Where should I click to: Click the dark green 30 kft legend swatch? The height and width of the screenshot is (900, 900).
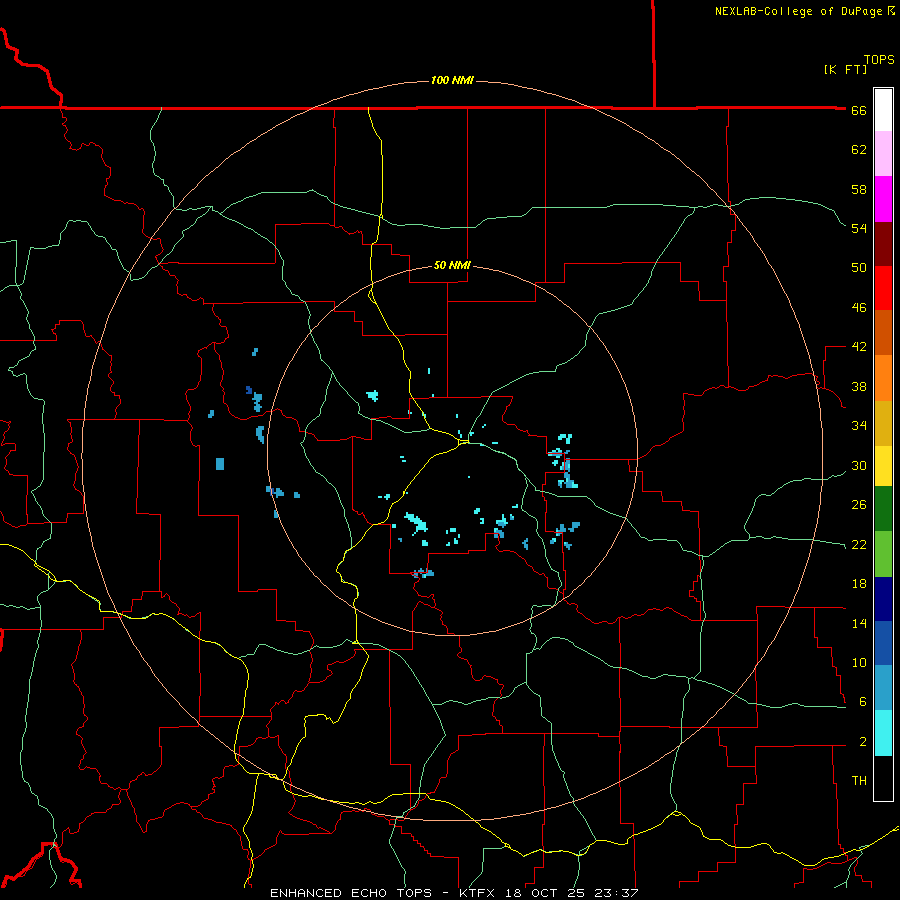pos(883,509)
